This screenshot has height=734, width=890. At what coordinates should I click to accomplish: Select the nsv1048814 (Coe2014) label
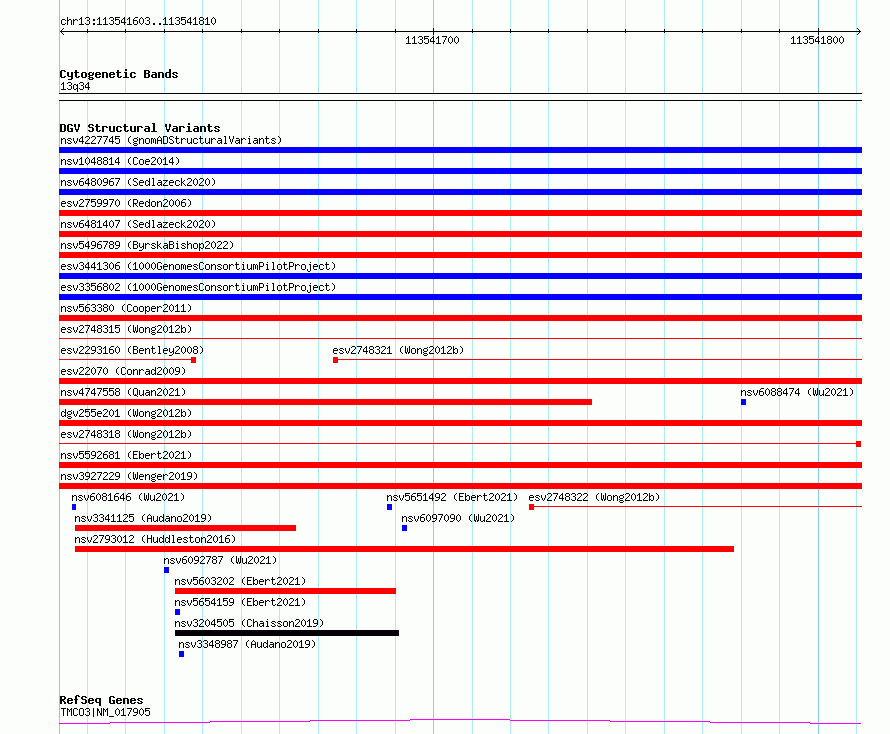(120, 161)
